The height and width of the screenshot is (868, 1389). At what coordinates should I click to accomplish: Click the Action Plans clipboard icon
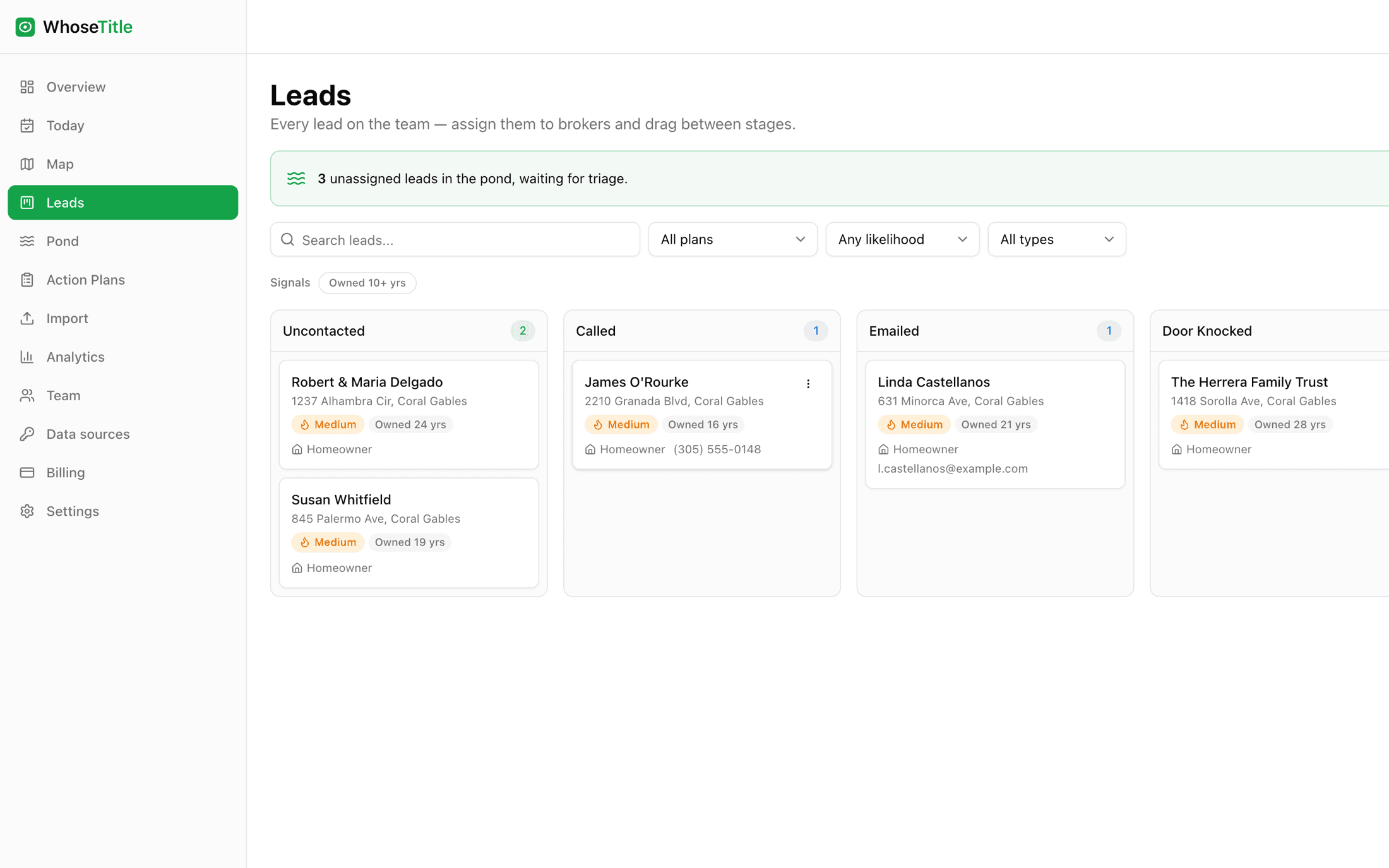point(27,280)
